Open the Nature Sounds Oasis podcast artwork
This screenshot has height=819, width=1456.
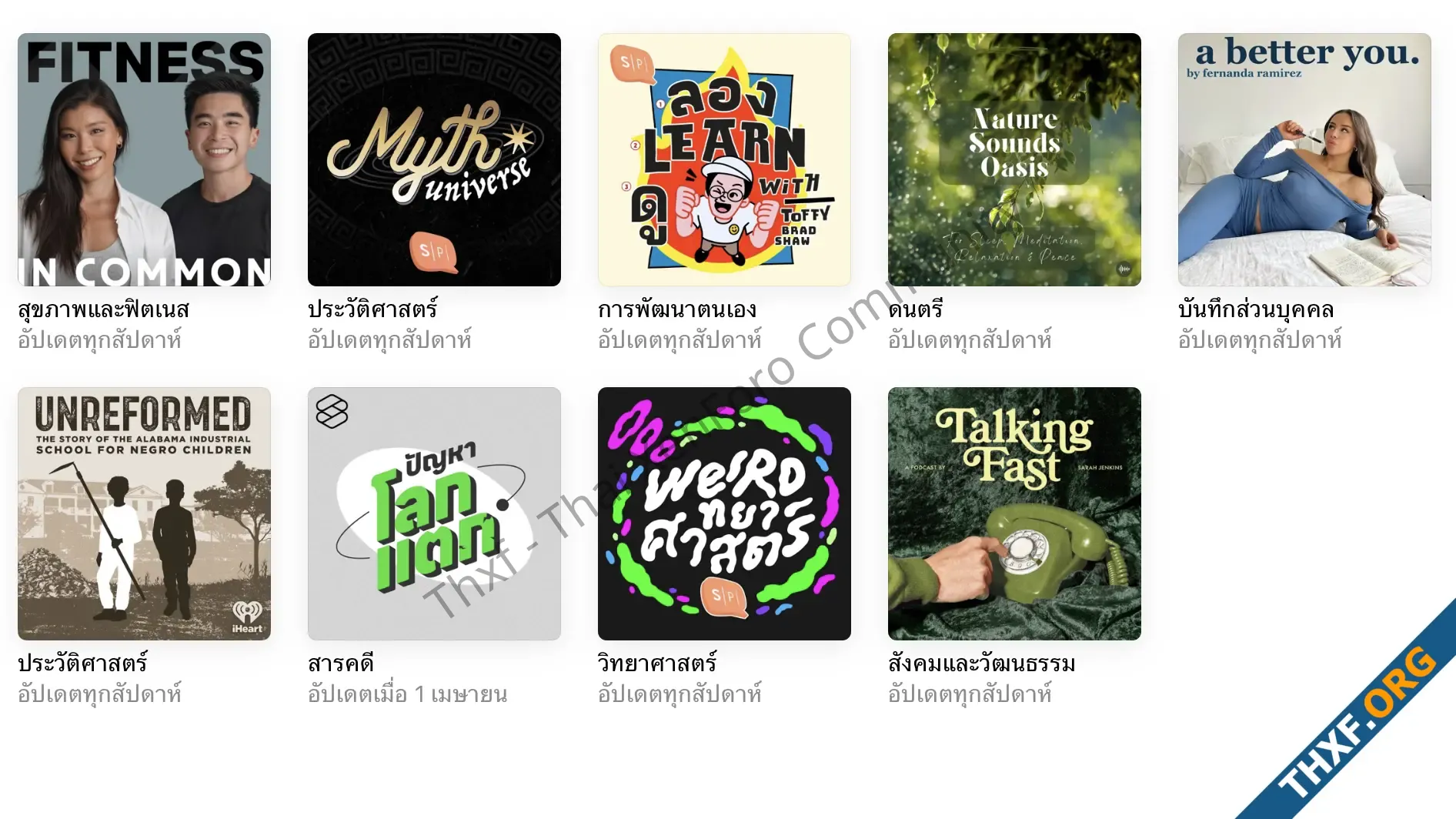(1014, 159)
